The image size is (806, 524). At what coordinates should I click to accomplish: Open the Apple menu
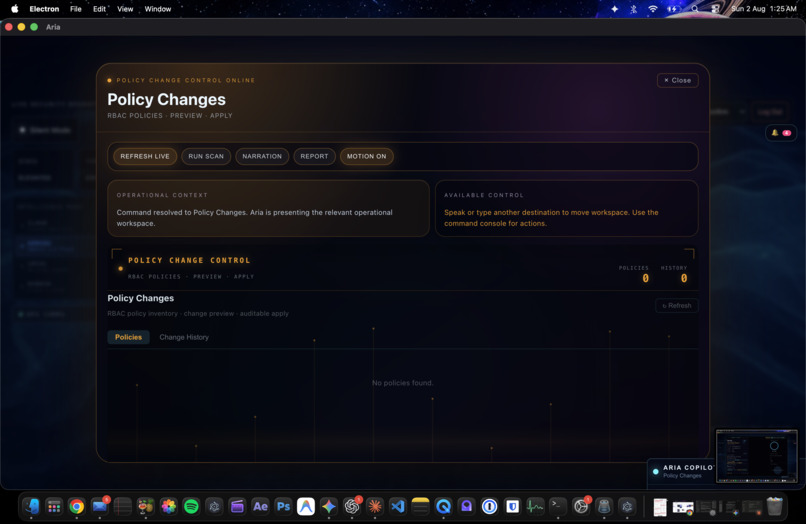pyautogui.click(x=15, y=9)
